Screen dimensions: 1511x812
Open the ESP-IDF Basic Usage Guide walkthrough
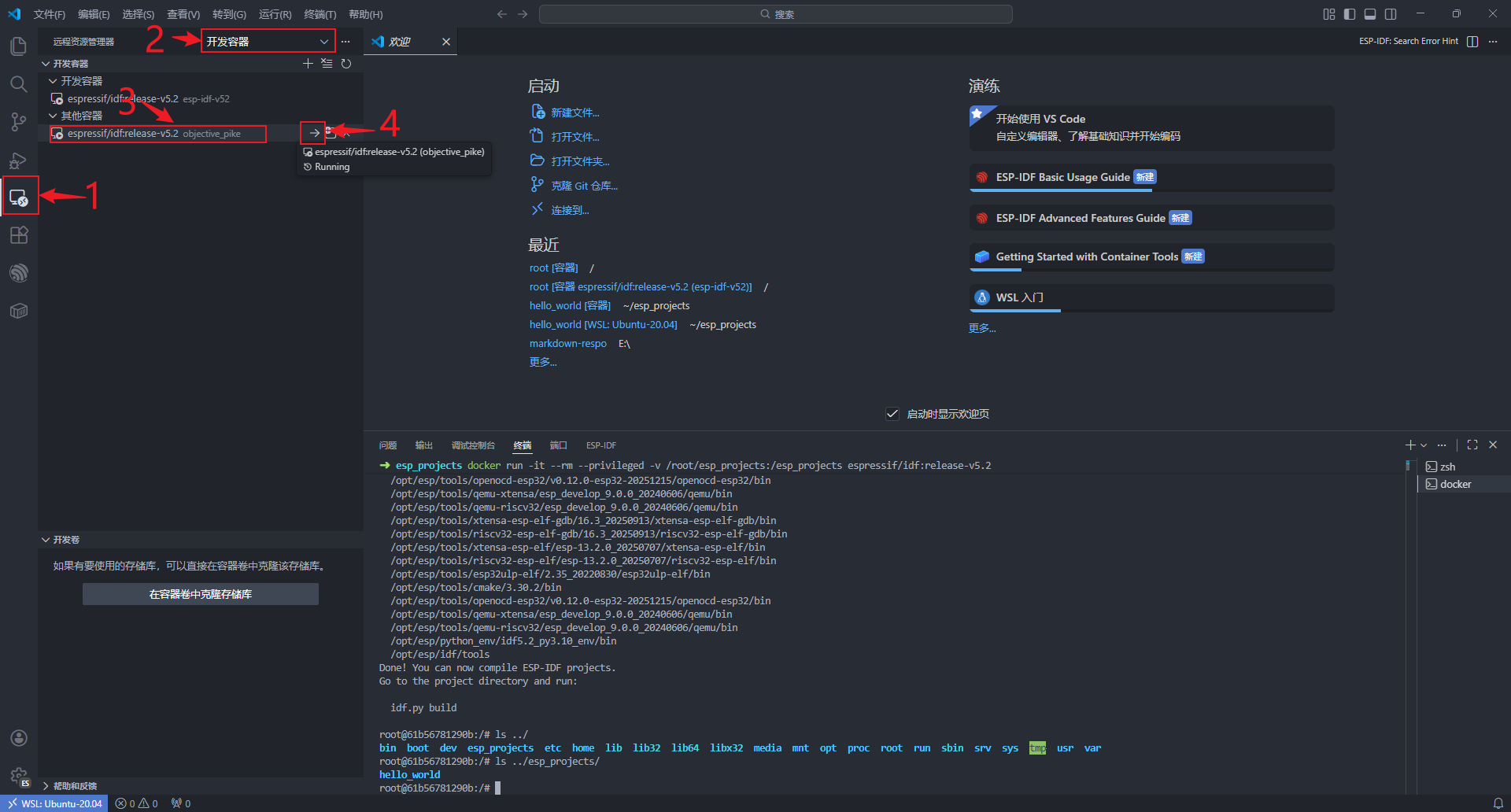click(x=1151, y=177)
